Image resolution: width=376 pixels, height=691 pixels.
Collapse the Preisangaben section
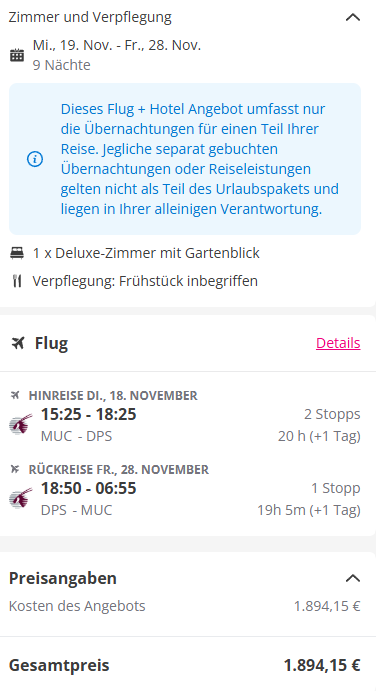(x=353, y=578)
